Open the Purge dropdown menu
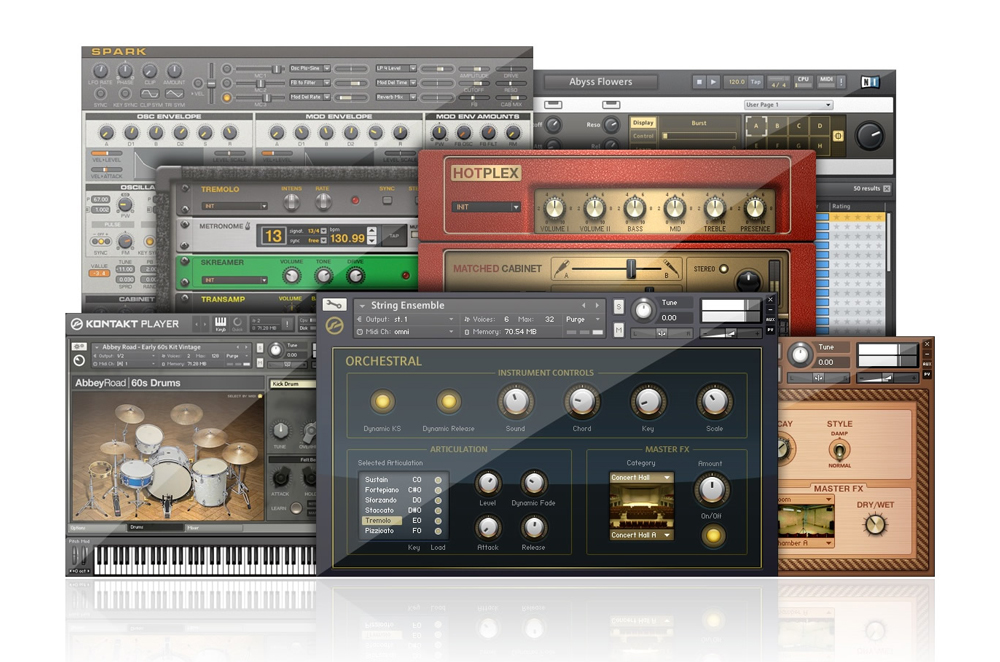Screen dimensions: 1000x662 [584, 319]
